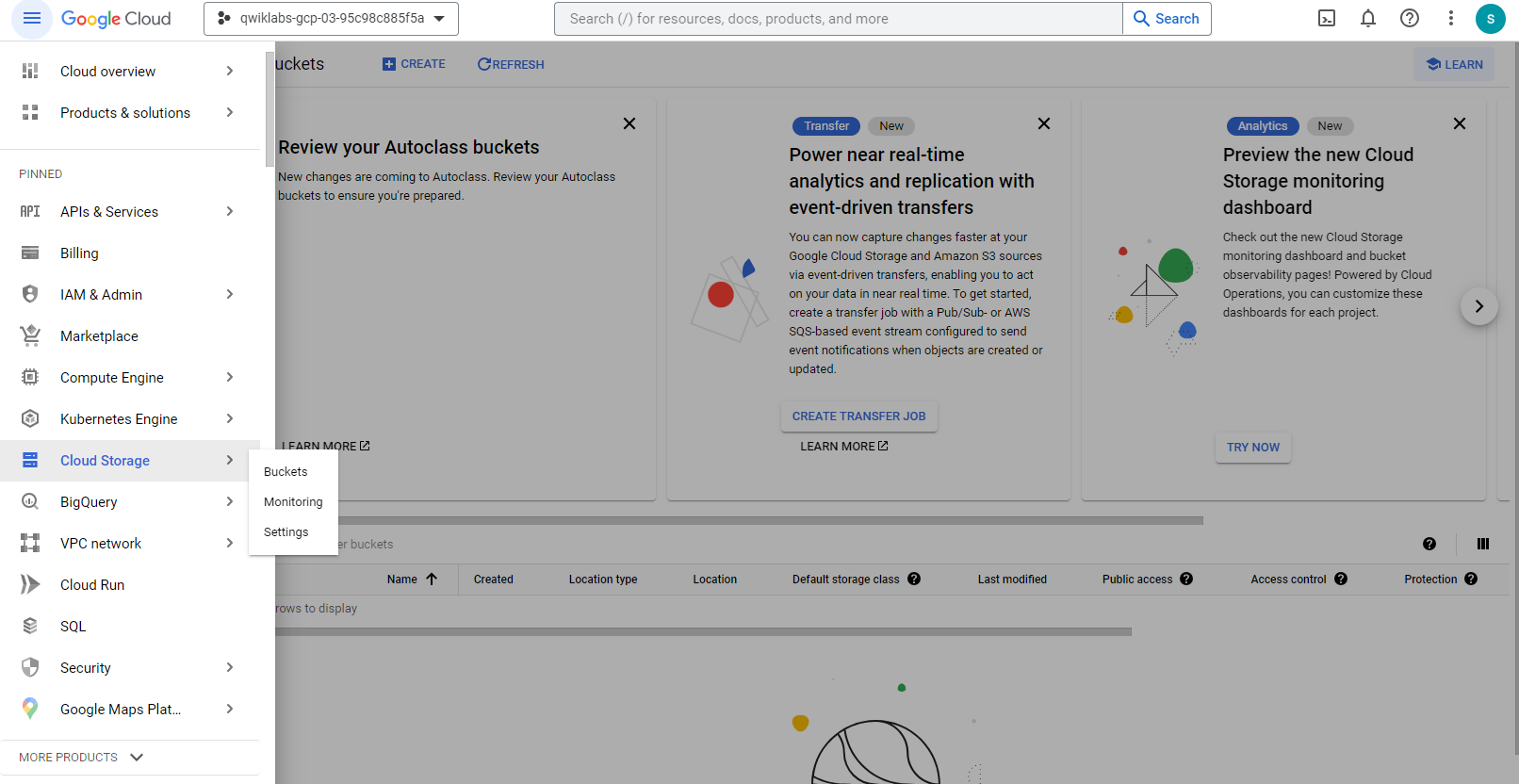Click Default storage class help icon
1519x784 pixels.
914,579
